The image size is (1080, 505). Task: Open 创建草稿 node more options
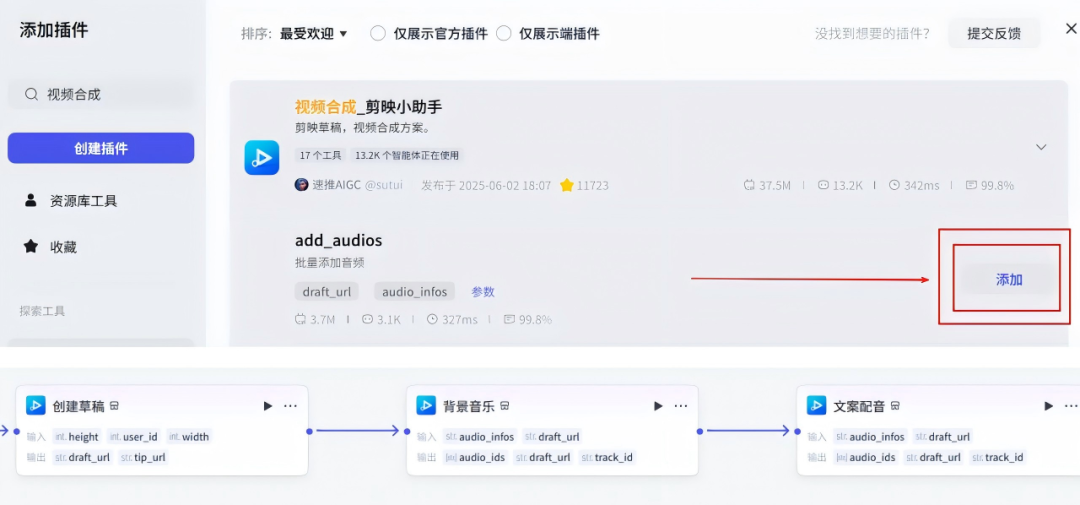pos(290,406)
